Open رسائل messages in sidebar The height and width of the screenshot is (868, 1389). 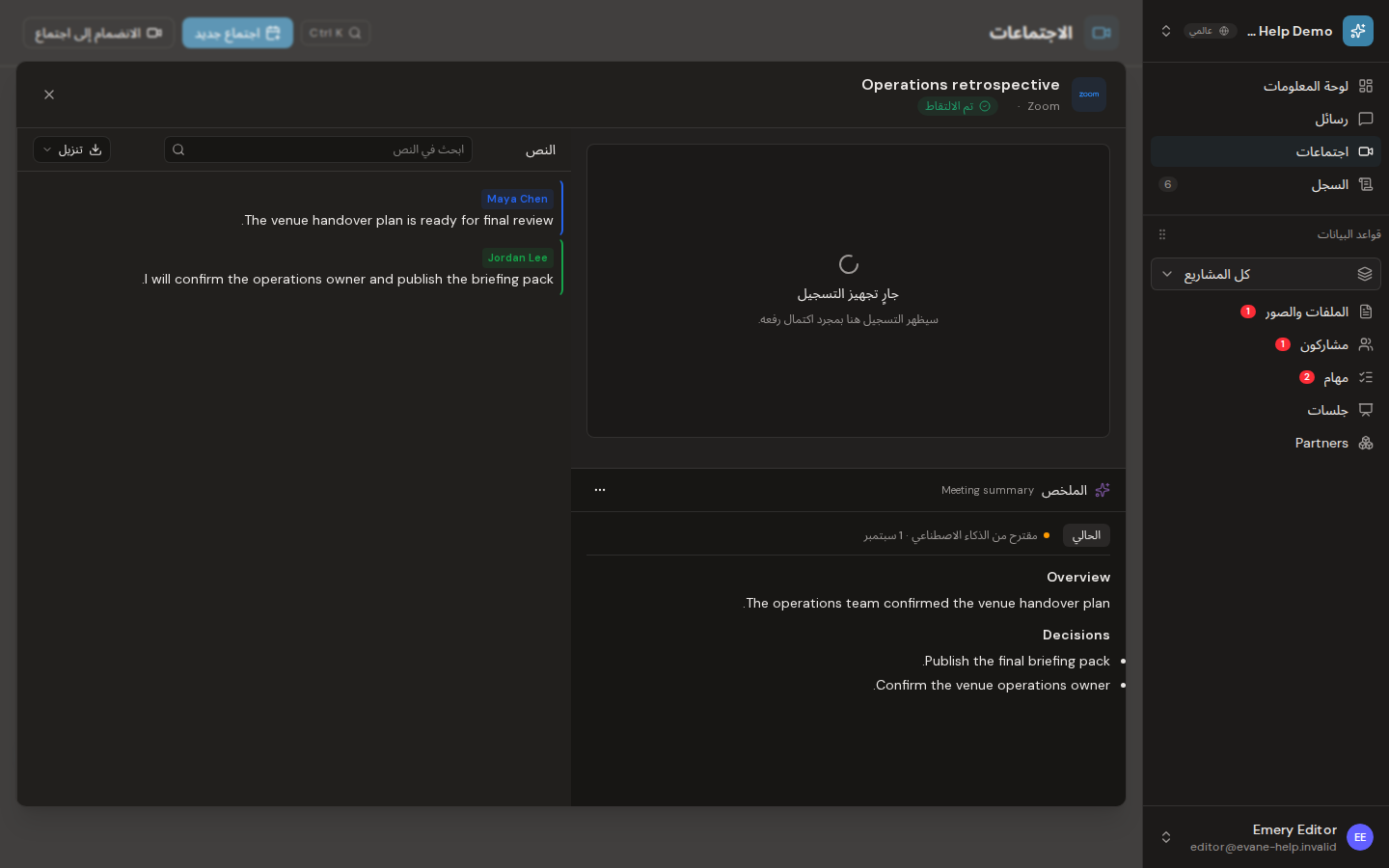1266,119
